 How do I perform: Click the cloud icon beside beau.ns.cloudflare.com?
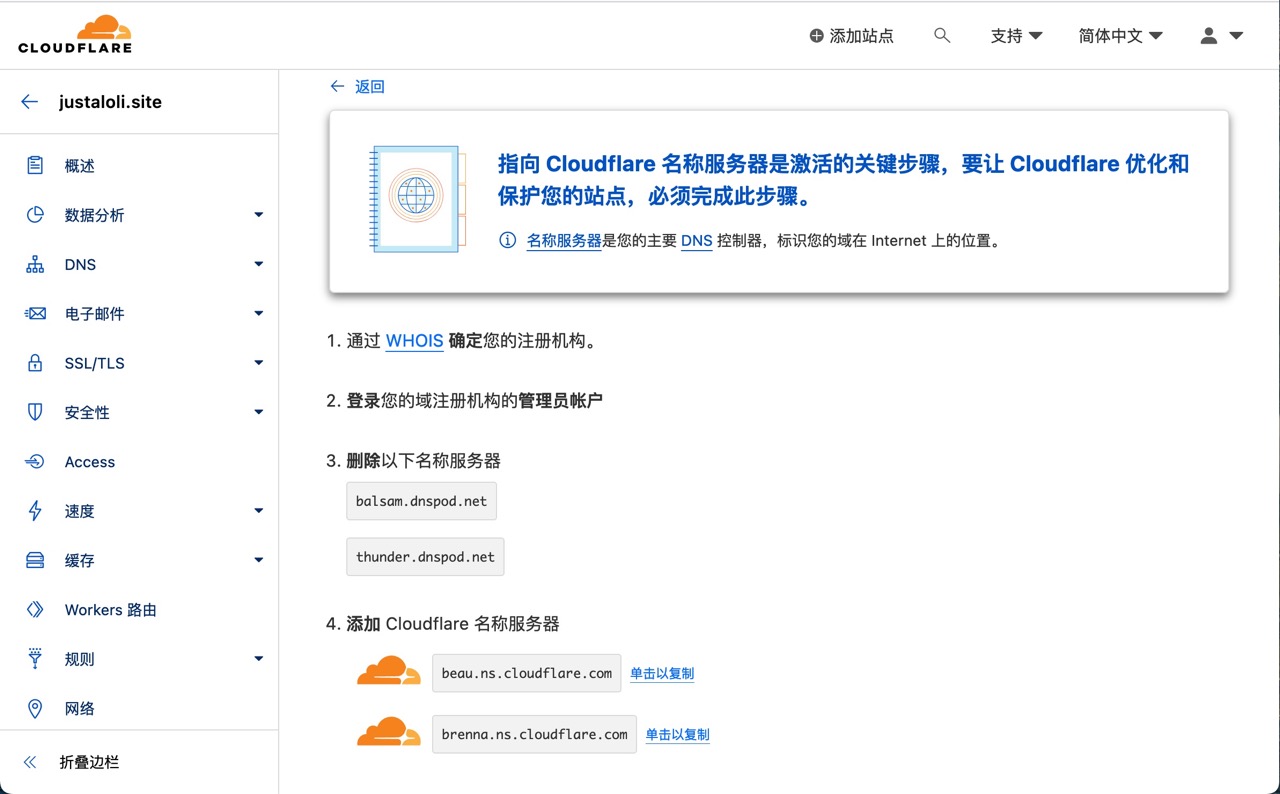point(389,671)
